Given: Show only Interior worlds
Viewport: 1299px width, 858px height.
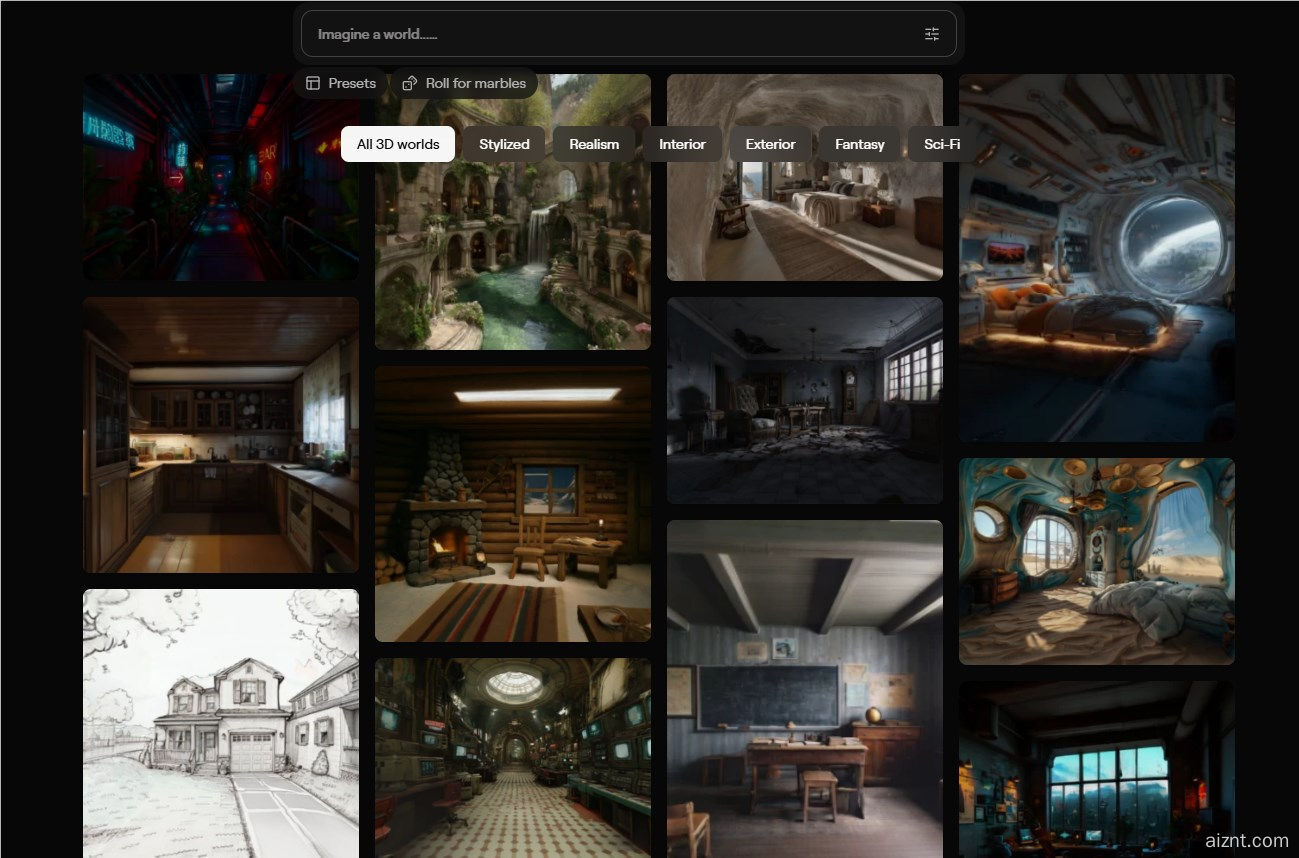Looking at the screenshot, I should coord(682,144).
